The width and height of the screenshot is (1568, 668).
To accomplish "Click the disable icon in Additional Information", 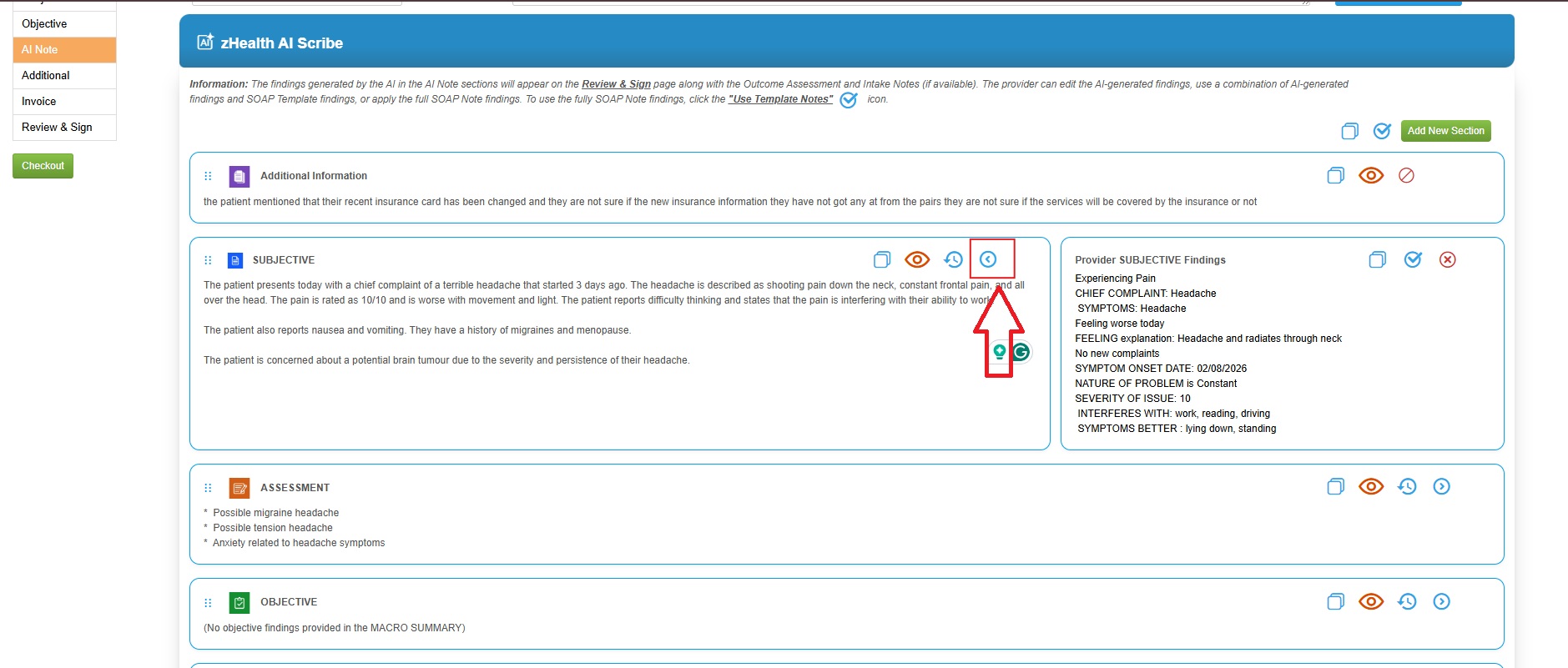I will pos(1406,175).
